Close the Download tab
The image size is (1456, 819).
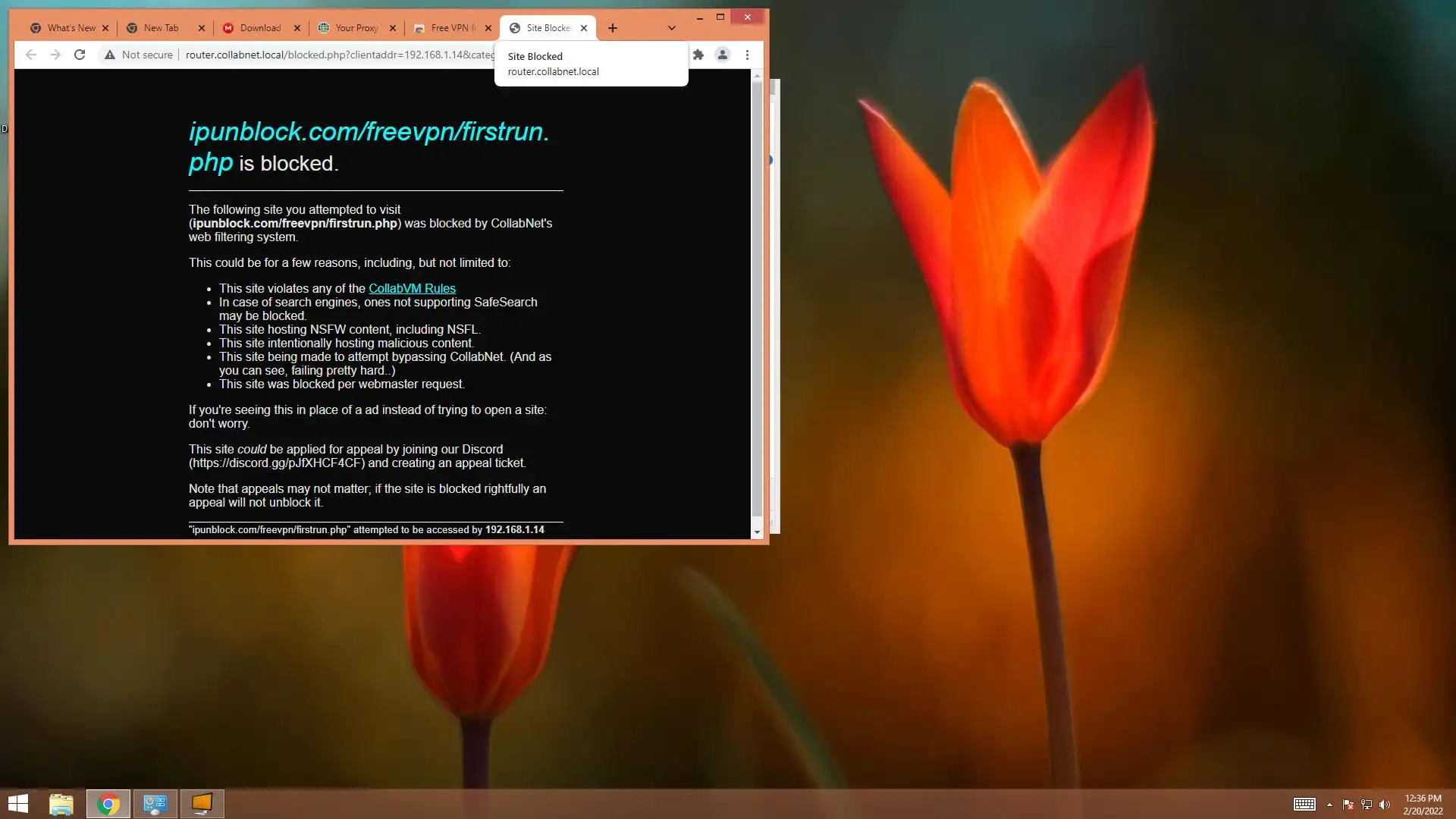point(297,28)
